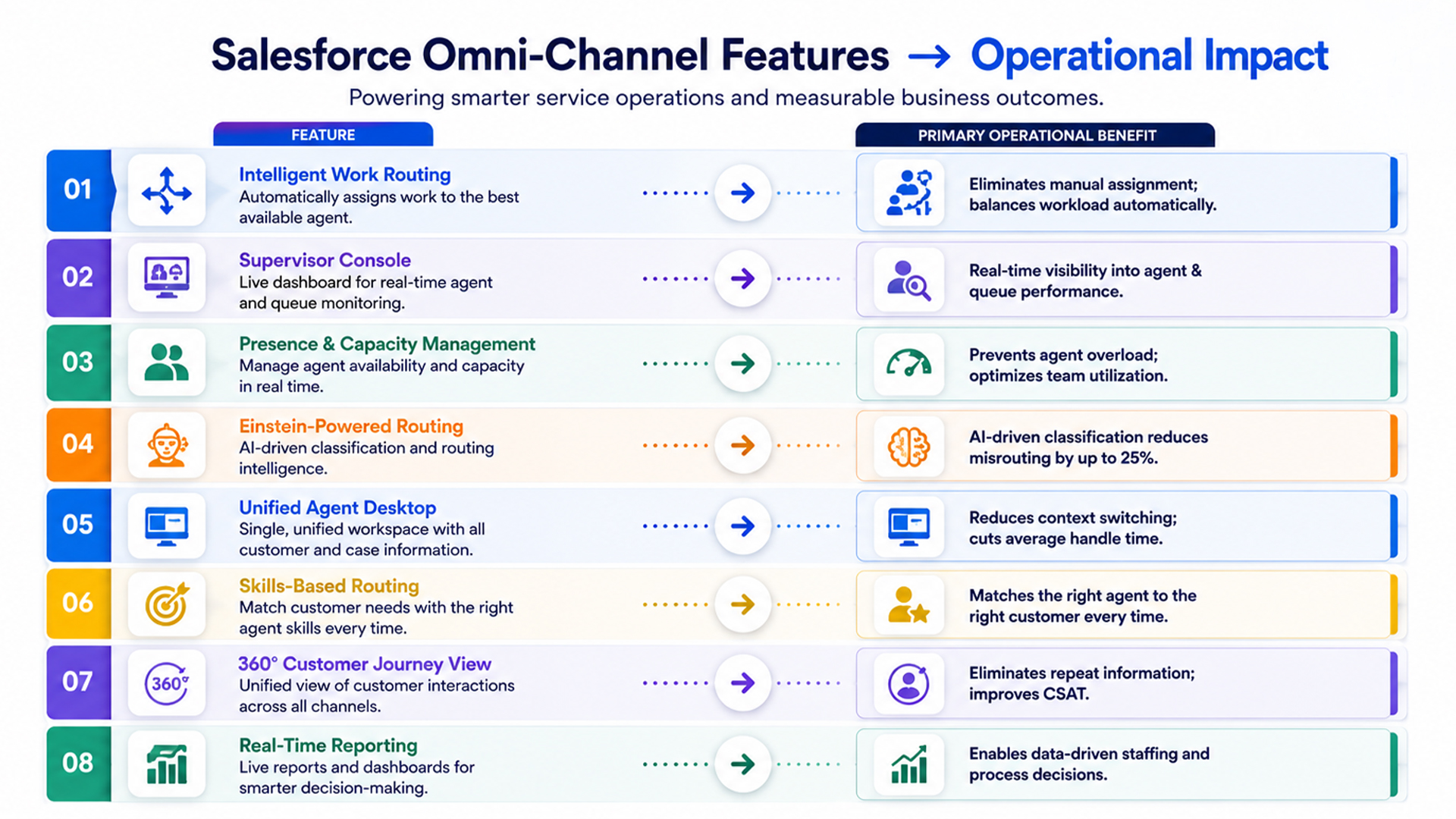Click the growth chart icon beside Enables data-driven staffing
Viewport: 1456px width, 819px height.
908,764
